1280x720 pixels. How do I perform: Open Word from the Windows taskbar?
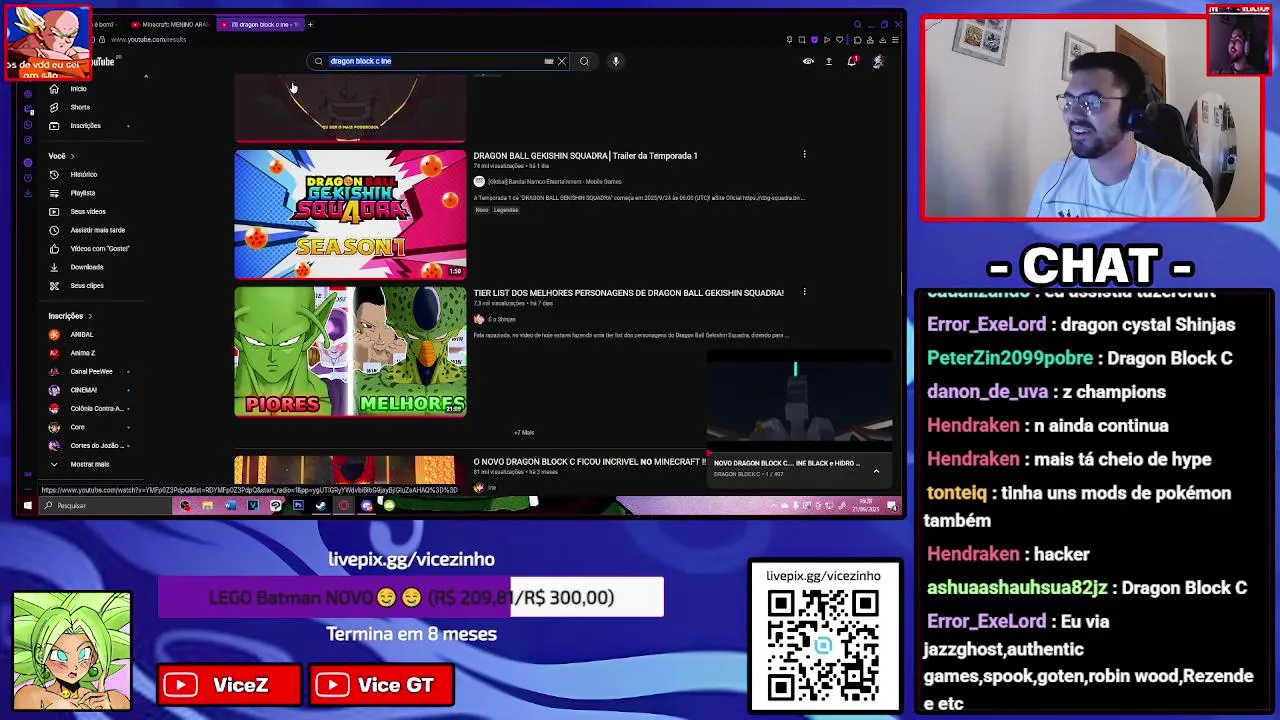(x=230, y=506)
